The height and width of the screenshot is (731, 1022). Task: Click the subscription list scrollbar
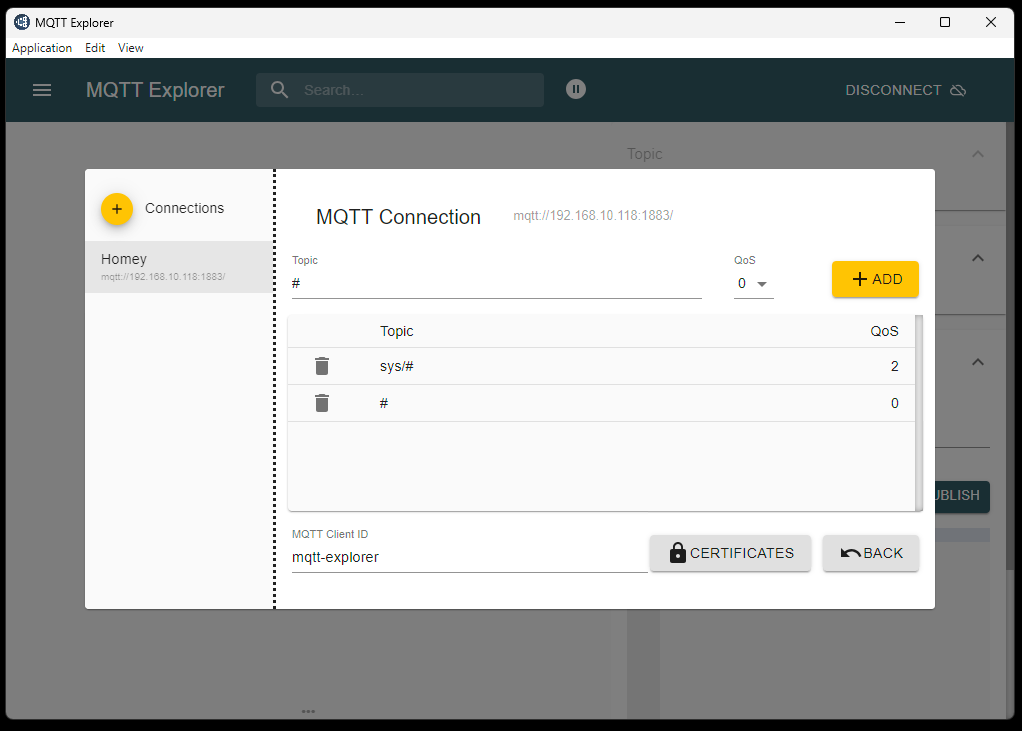(x=919, y=413)
